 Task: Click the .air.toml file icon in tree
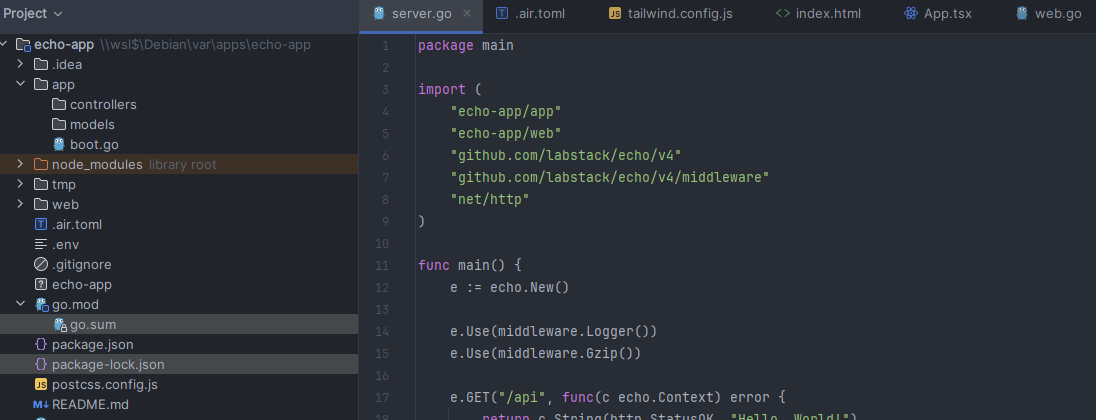pyautogui.click(x=41, y=225)
